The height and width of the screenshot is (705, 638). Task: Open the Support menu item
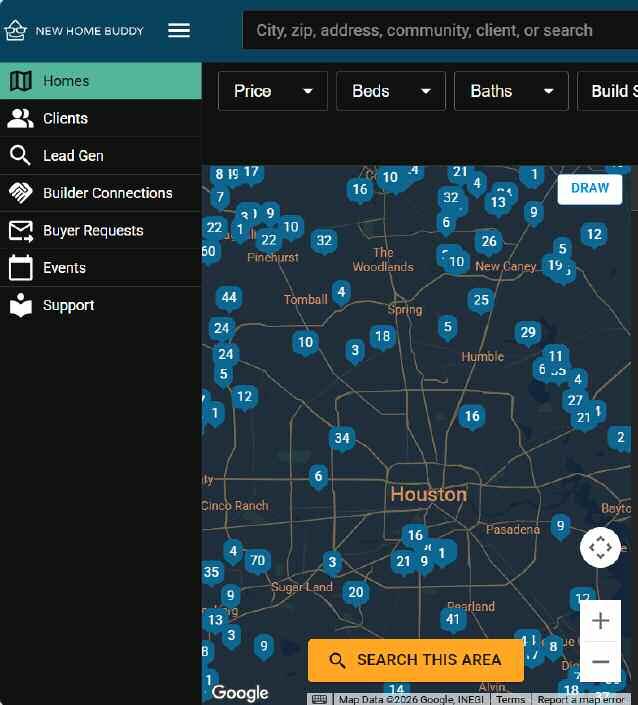[x=101, y=305]
